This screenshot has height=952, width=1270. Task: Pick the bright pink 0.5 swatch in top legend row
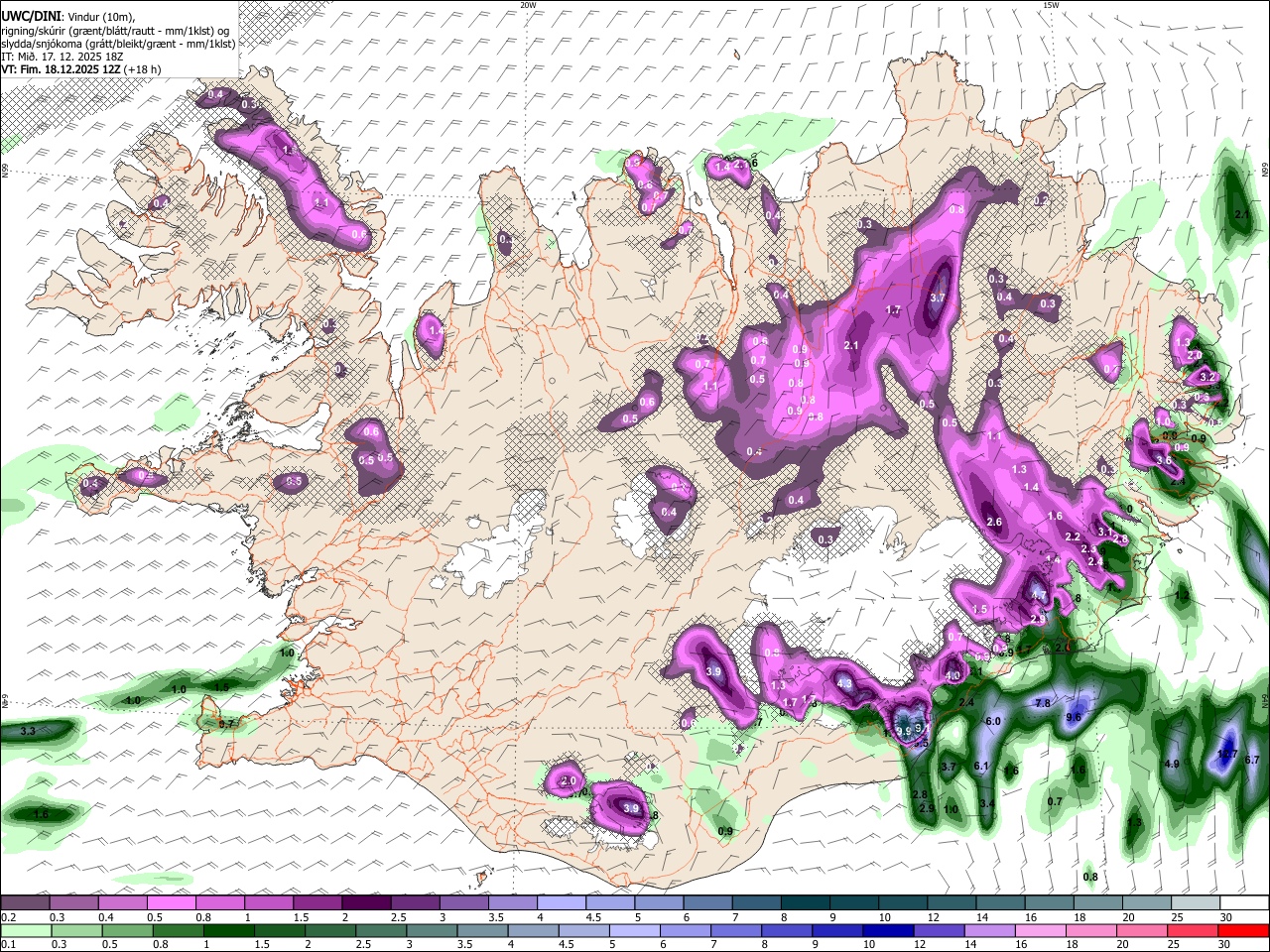[172, 903]
